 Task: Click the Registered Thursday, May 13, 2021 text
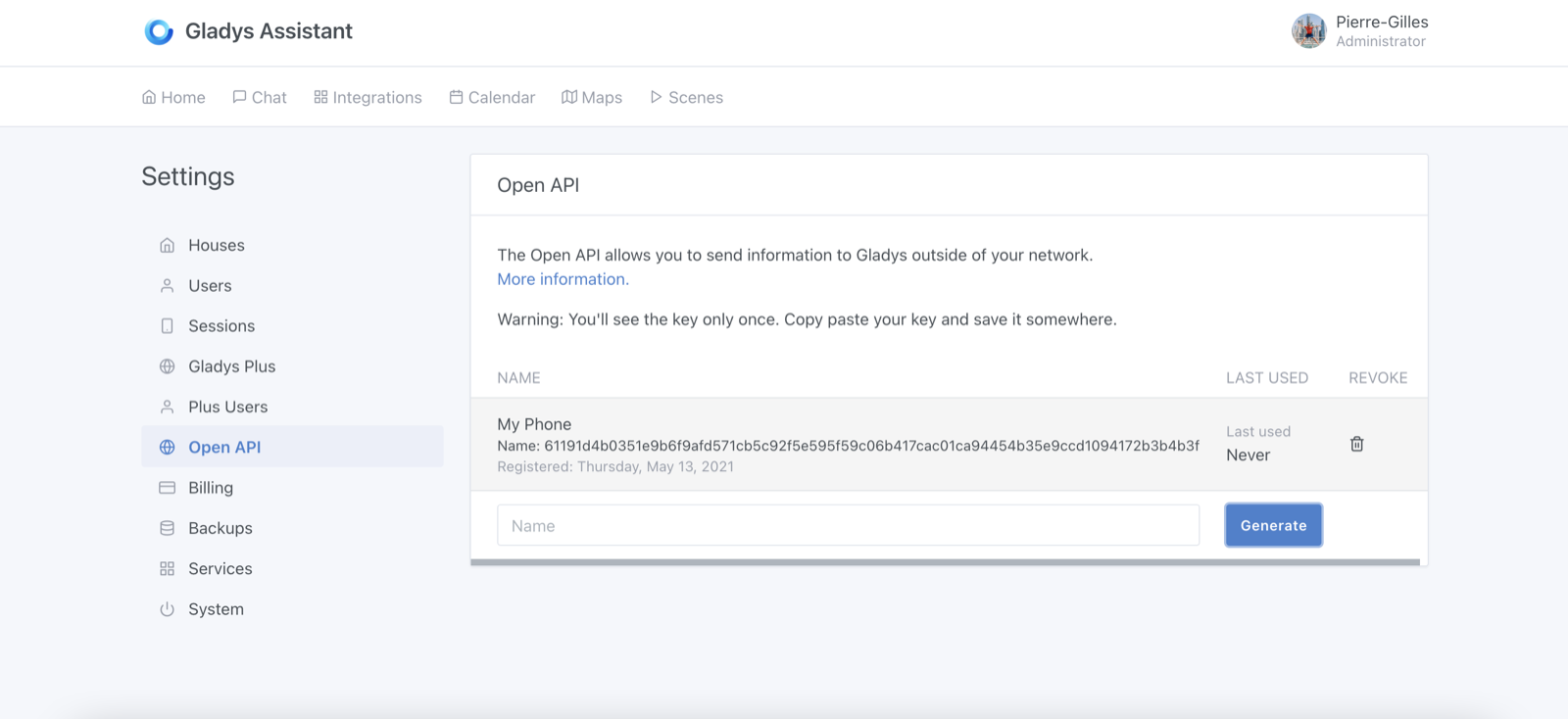(x=615, y=466)
